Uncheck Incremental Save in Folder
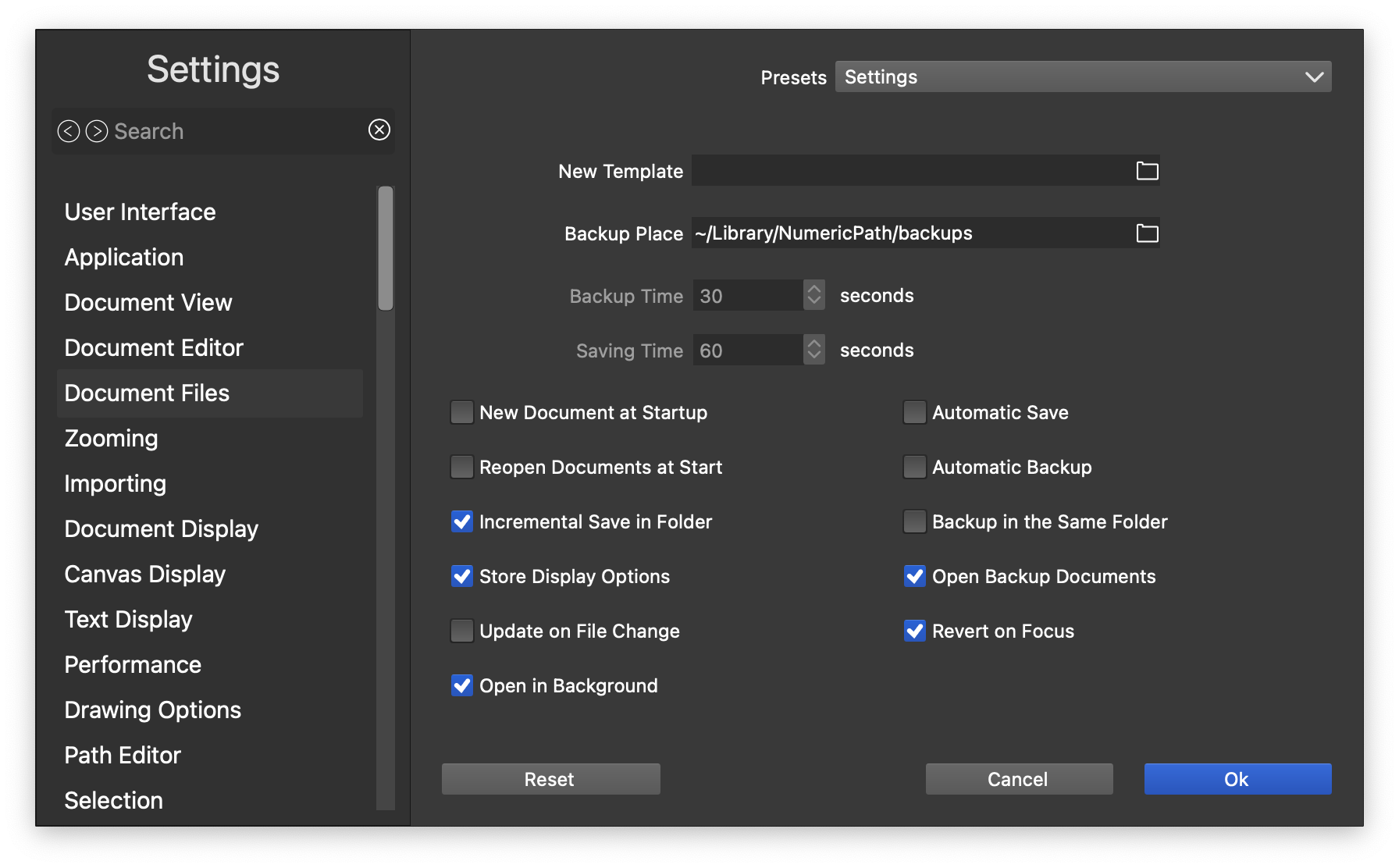Image resolution: width=1399 pixels, height=868 pixels. [x=462, y=521]
